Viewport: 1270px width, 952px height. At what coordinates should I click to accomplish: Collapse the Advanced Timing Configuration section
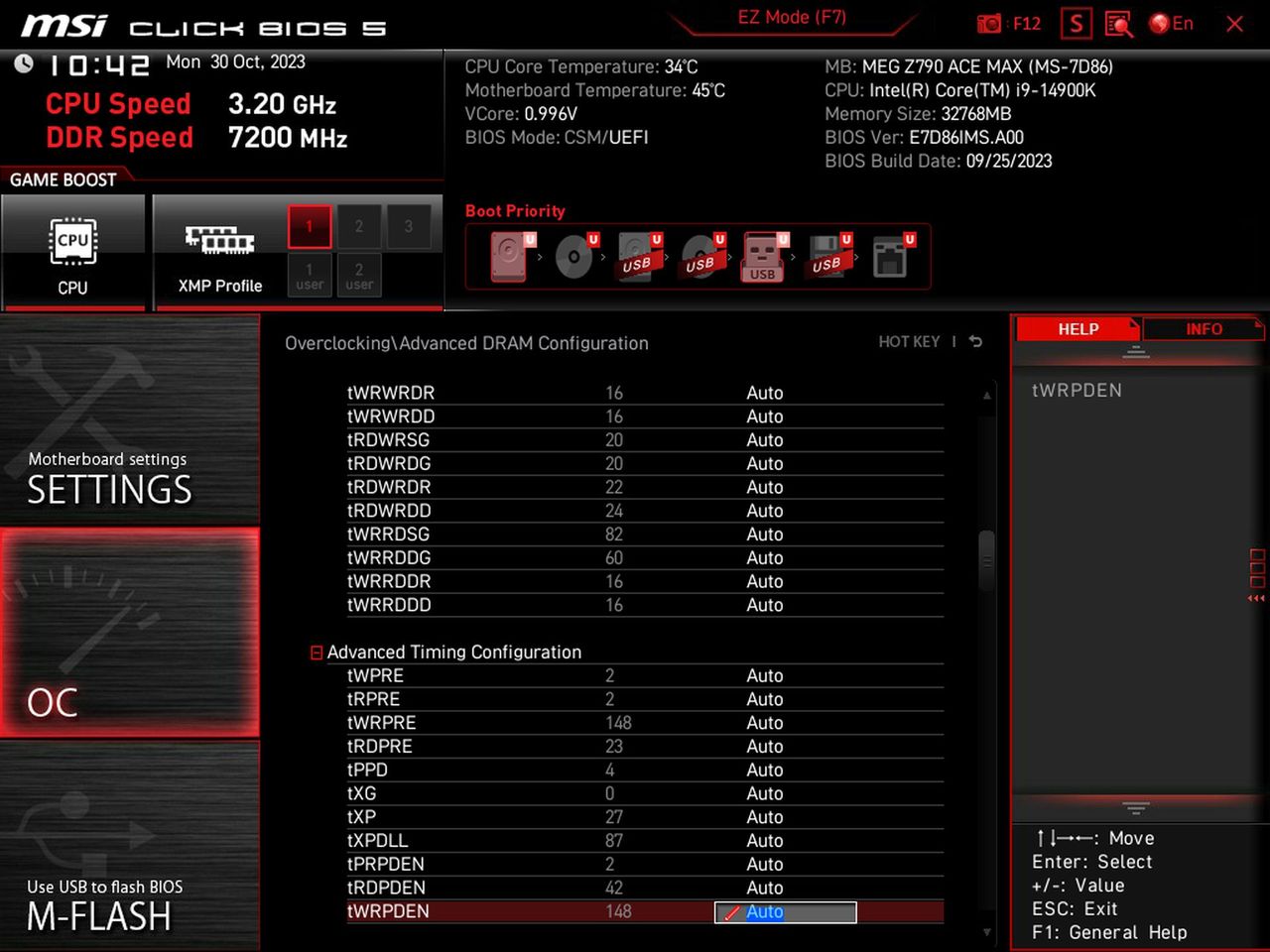(317, 653)
